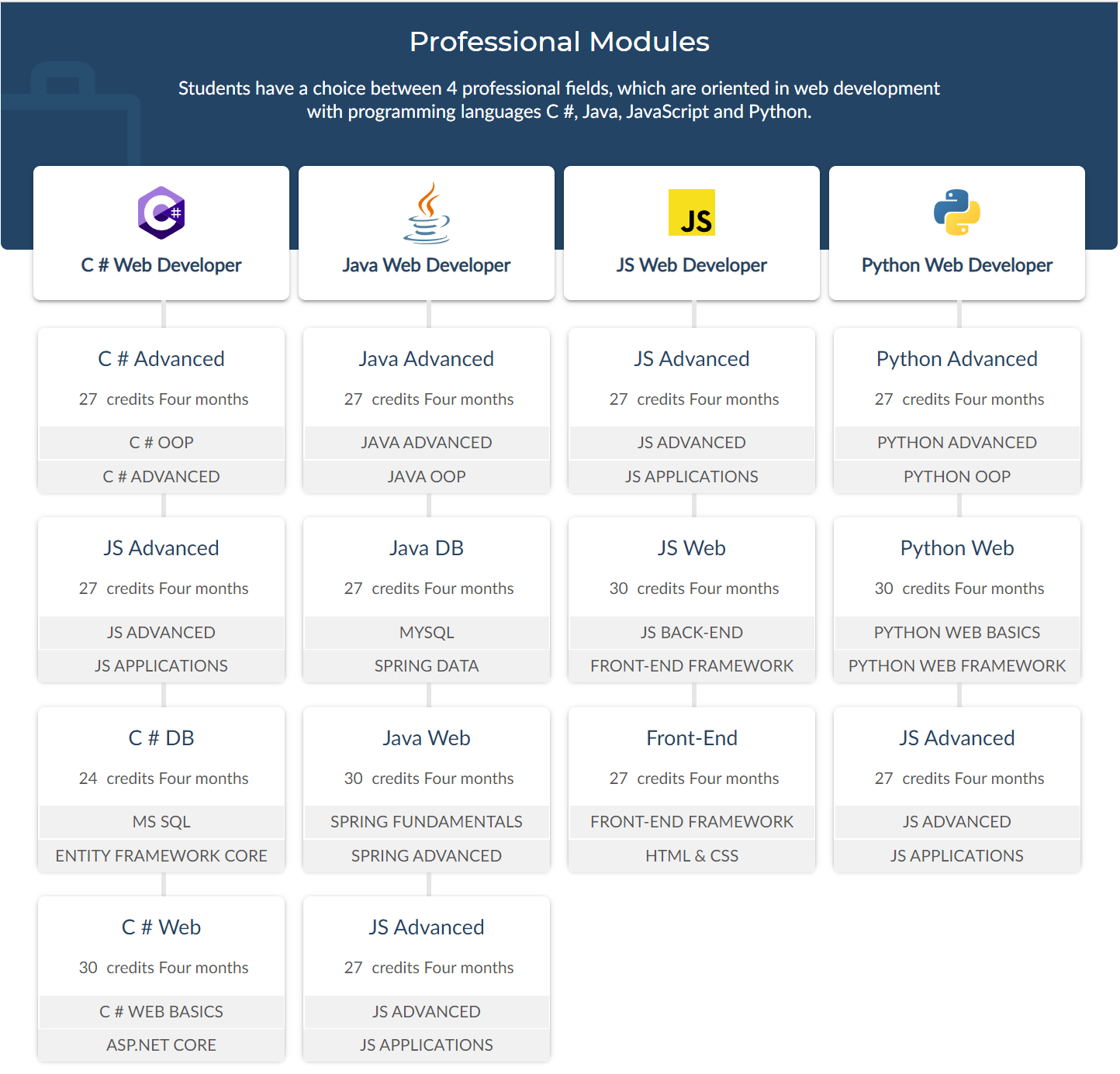Open the Java Web Developer heading
Viewport: 1120px width, 1074px height.
click(427, 265)
